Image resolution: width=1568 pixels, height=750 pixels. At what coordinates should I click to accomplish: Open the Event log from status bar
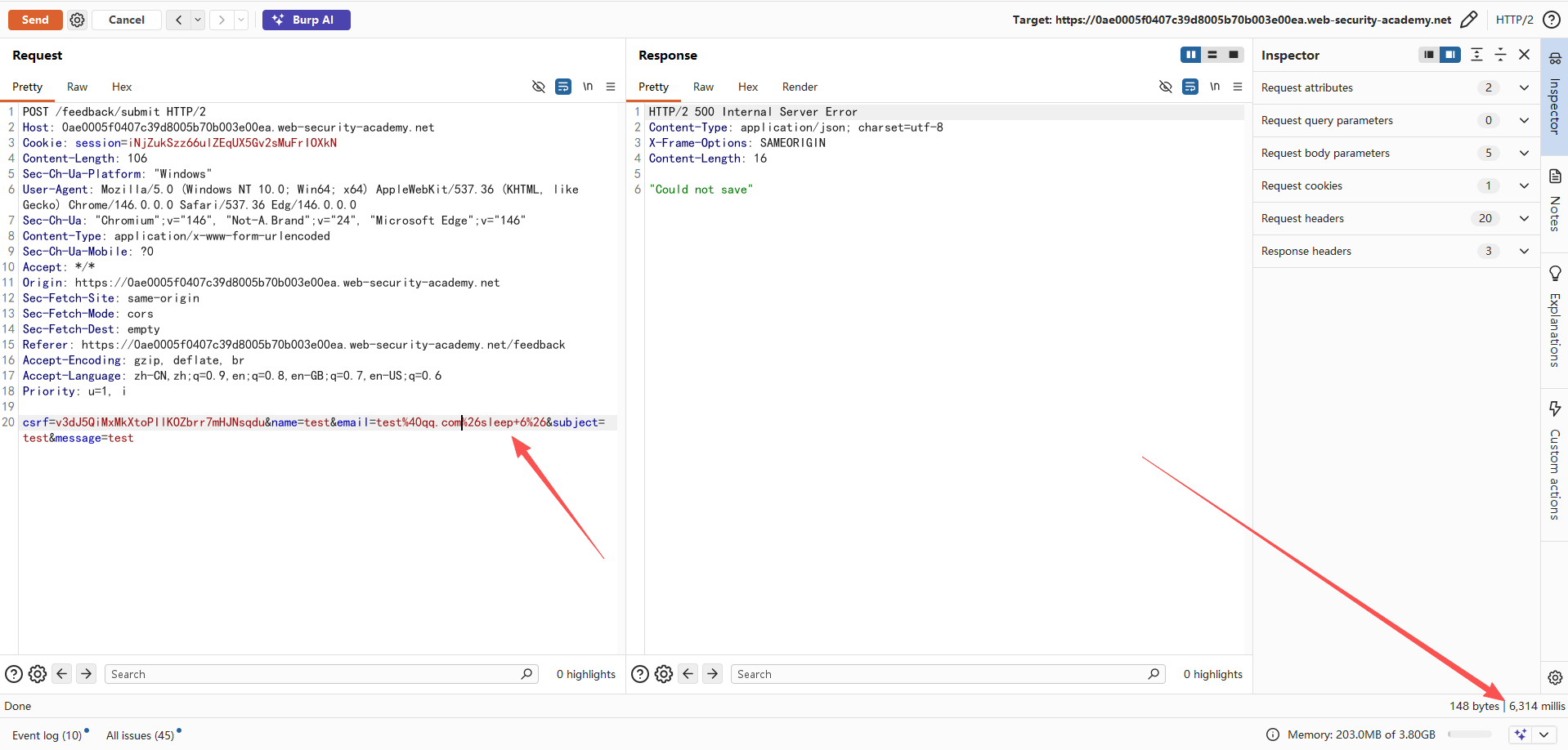(x=47, y=734)
